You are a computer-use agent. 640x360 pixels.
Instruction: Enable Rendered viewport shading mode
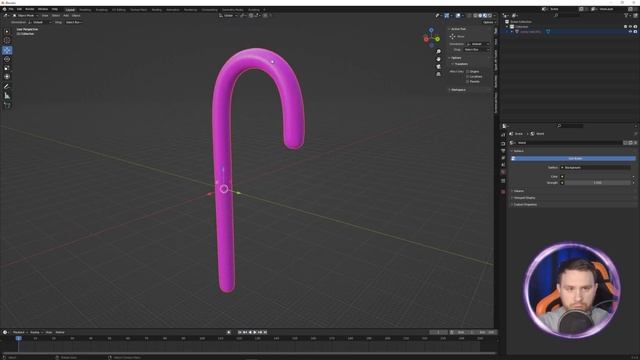pyautogui.click(x=489, y=16)
